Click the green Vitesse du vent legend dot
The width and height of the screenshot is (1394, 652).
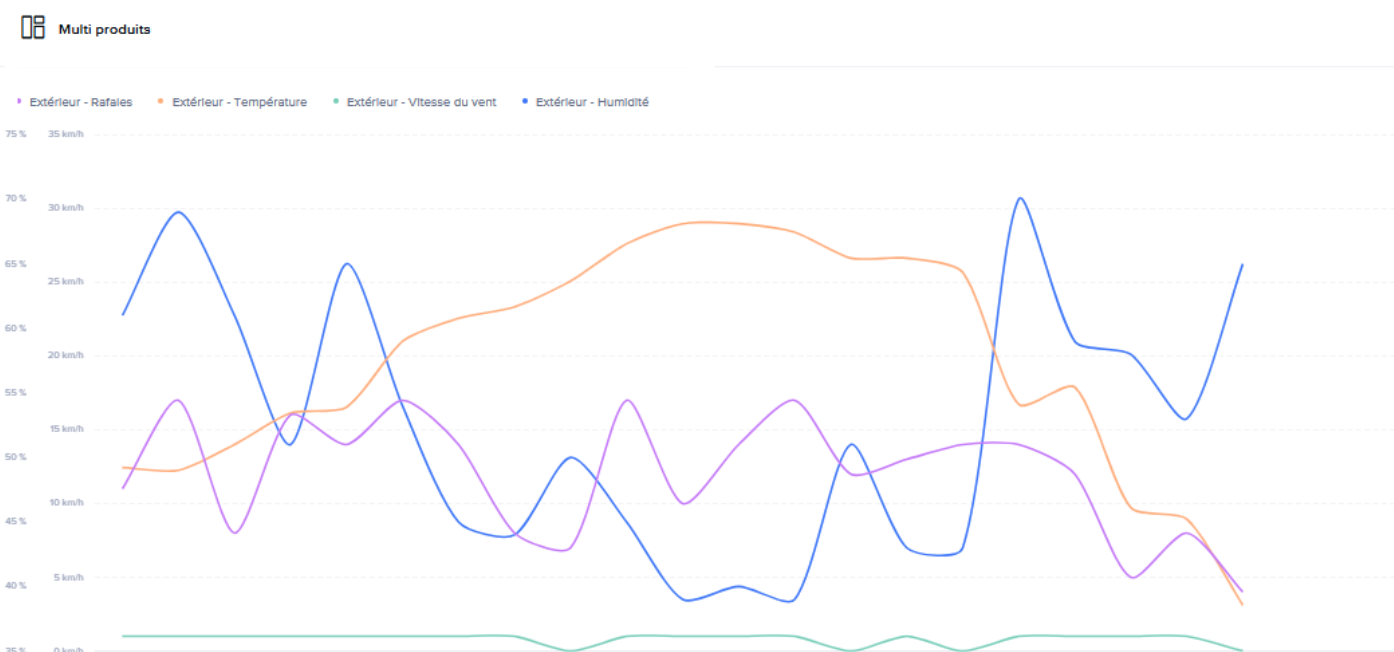click(x=336, y=101)
